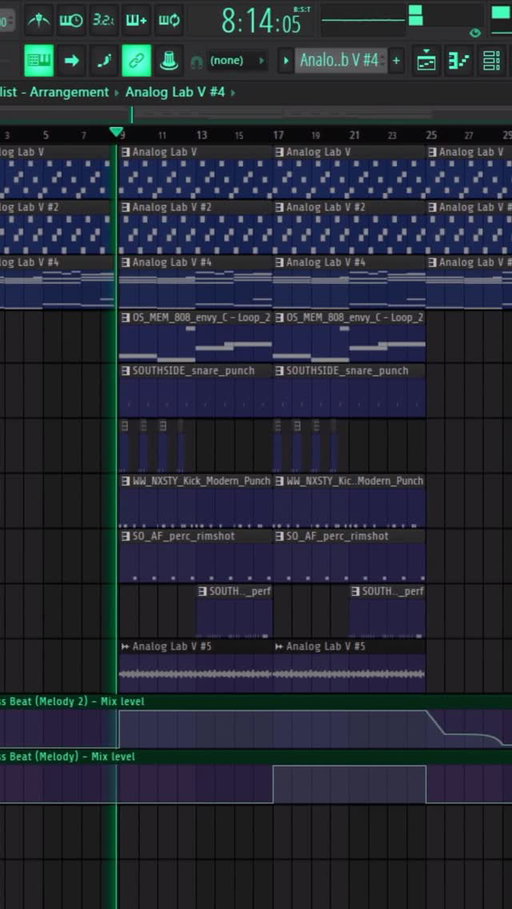Toggle loop recording
This screenshot has width=512, height=909.
pyautogui.click(x=169, y=20)
